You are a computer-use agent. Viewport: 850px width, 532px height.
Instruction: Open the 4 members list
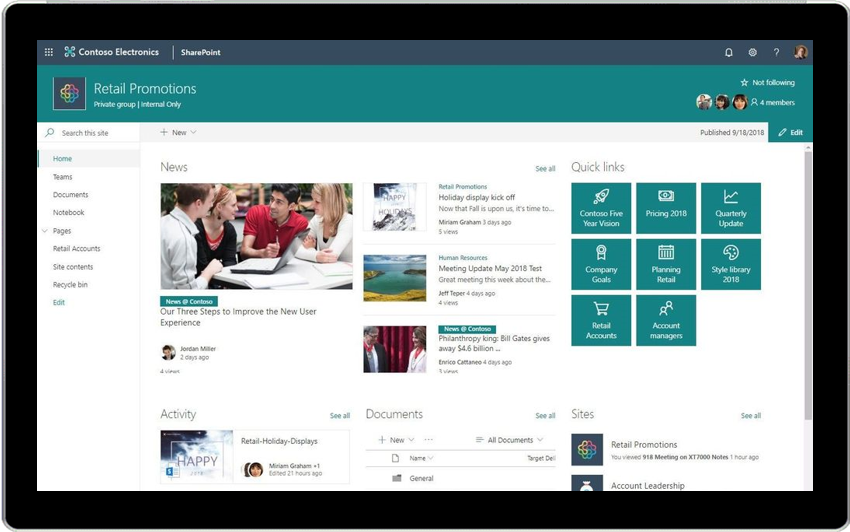point(773,102)
